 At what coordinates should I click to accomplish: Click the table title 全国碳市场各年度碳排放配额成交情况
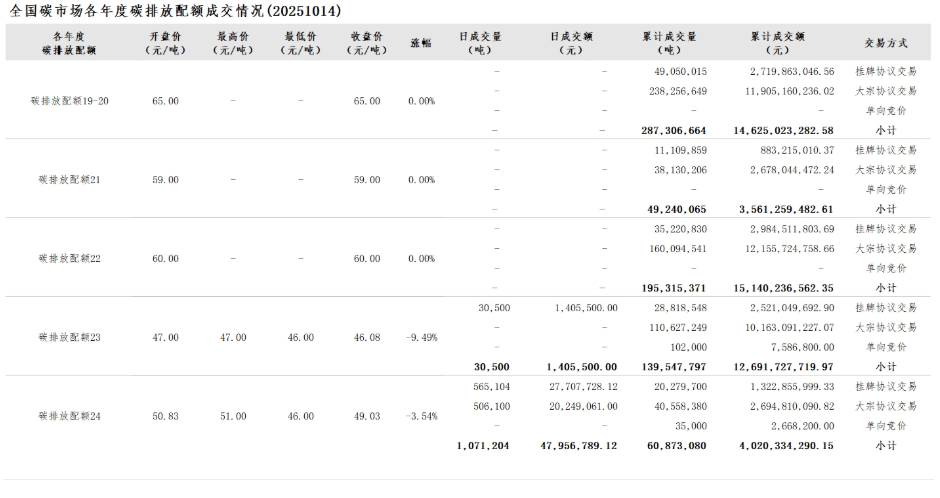click(x=175, y=11)
